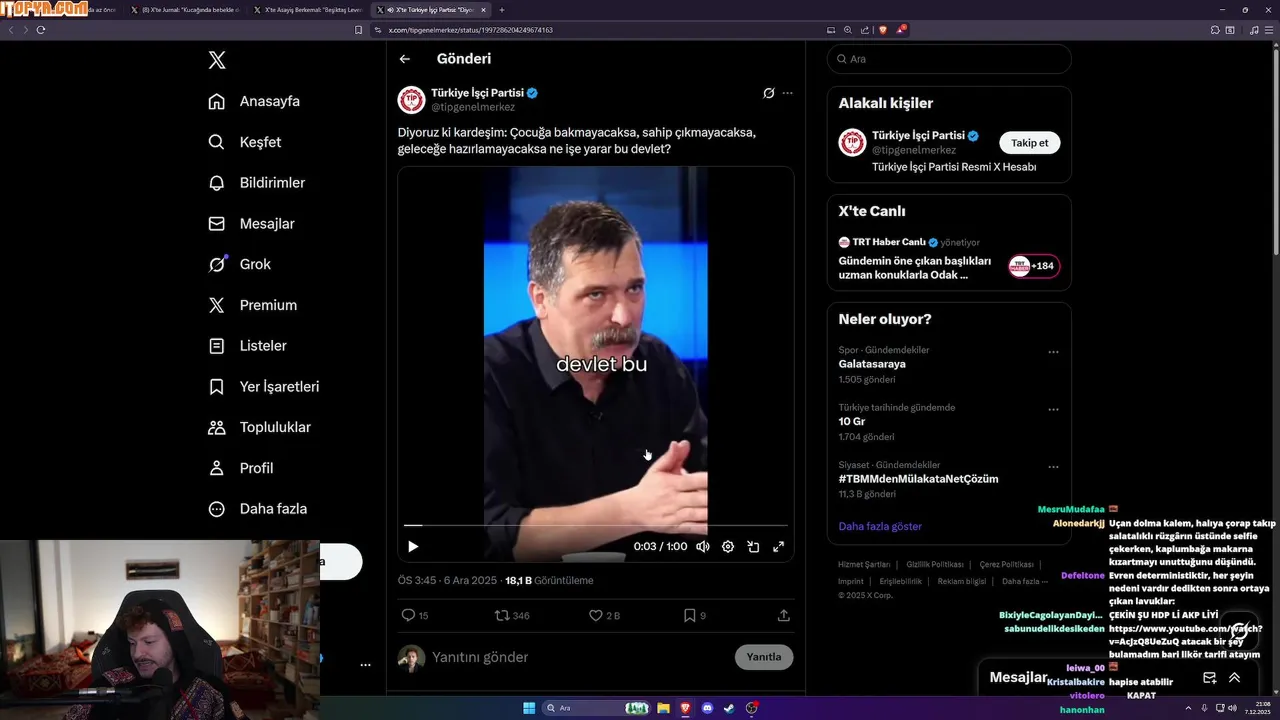The width and height of the screenshot is (1280, 720).
Task: Open video settings gear
Action: [728, 547]
